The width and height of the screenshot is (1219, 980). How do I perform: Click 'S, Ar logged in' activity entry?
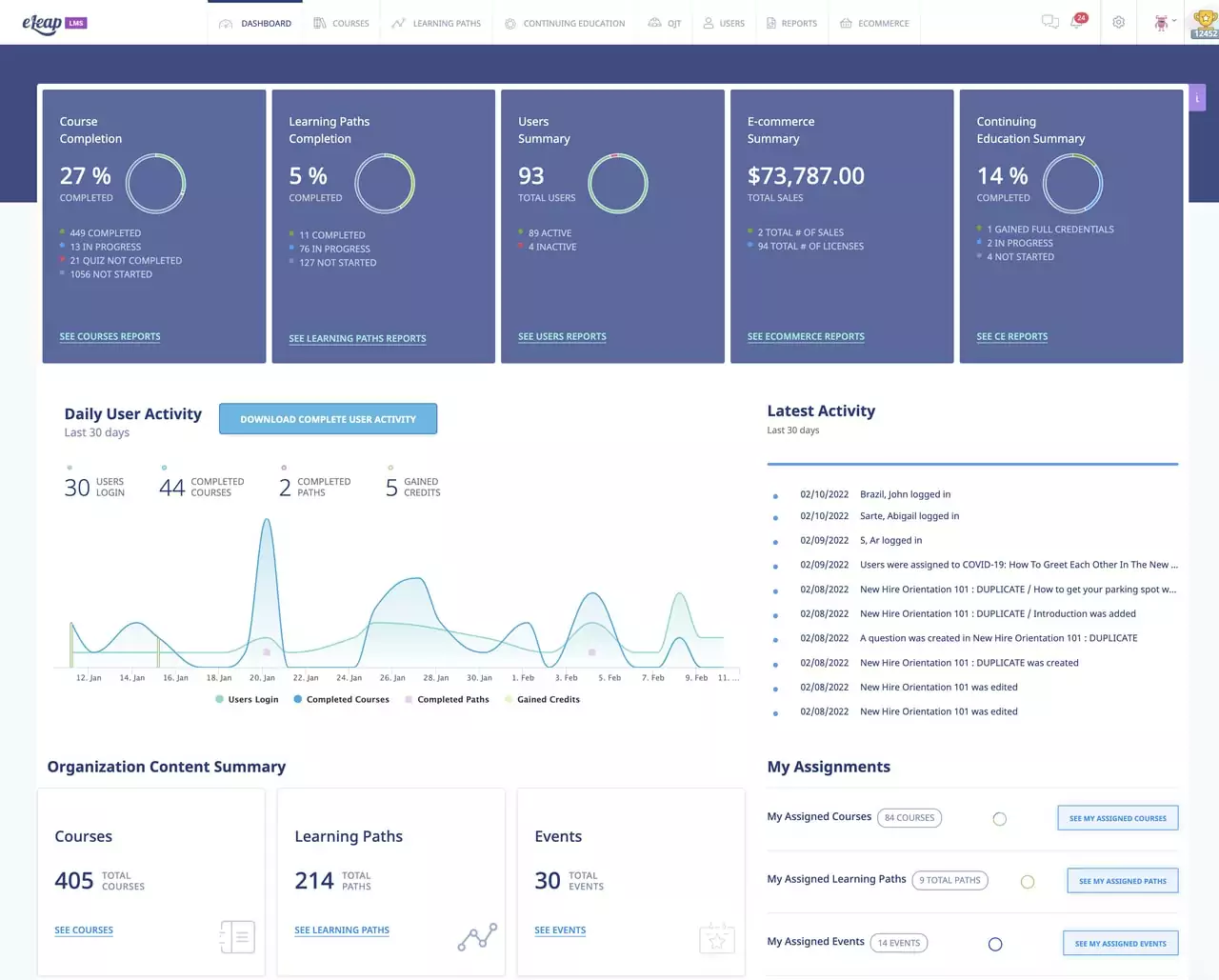[x=890, y=540]
